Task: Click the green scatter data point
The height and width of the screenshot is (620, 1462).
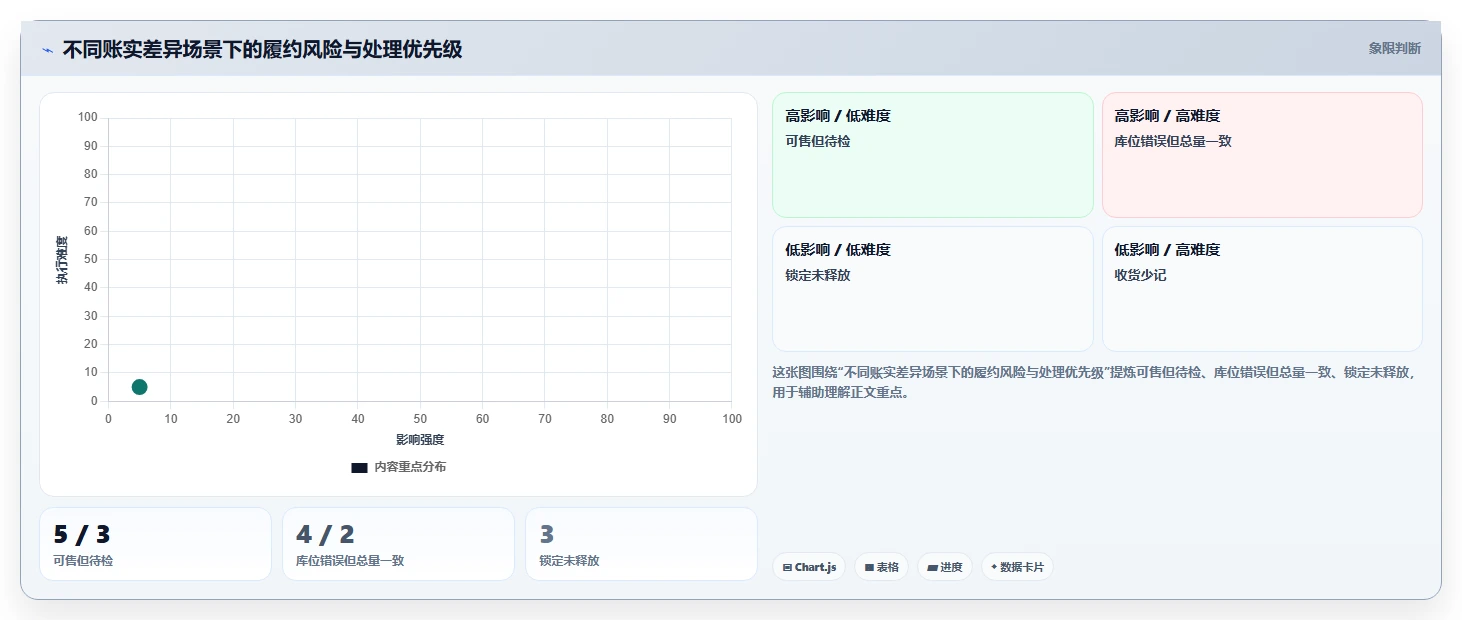Action: click(x=139, y=387)
